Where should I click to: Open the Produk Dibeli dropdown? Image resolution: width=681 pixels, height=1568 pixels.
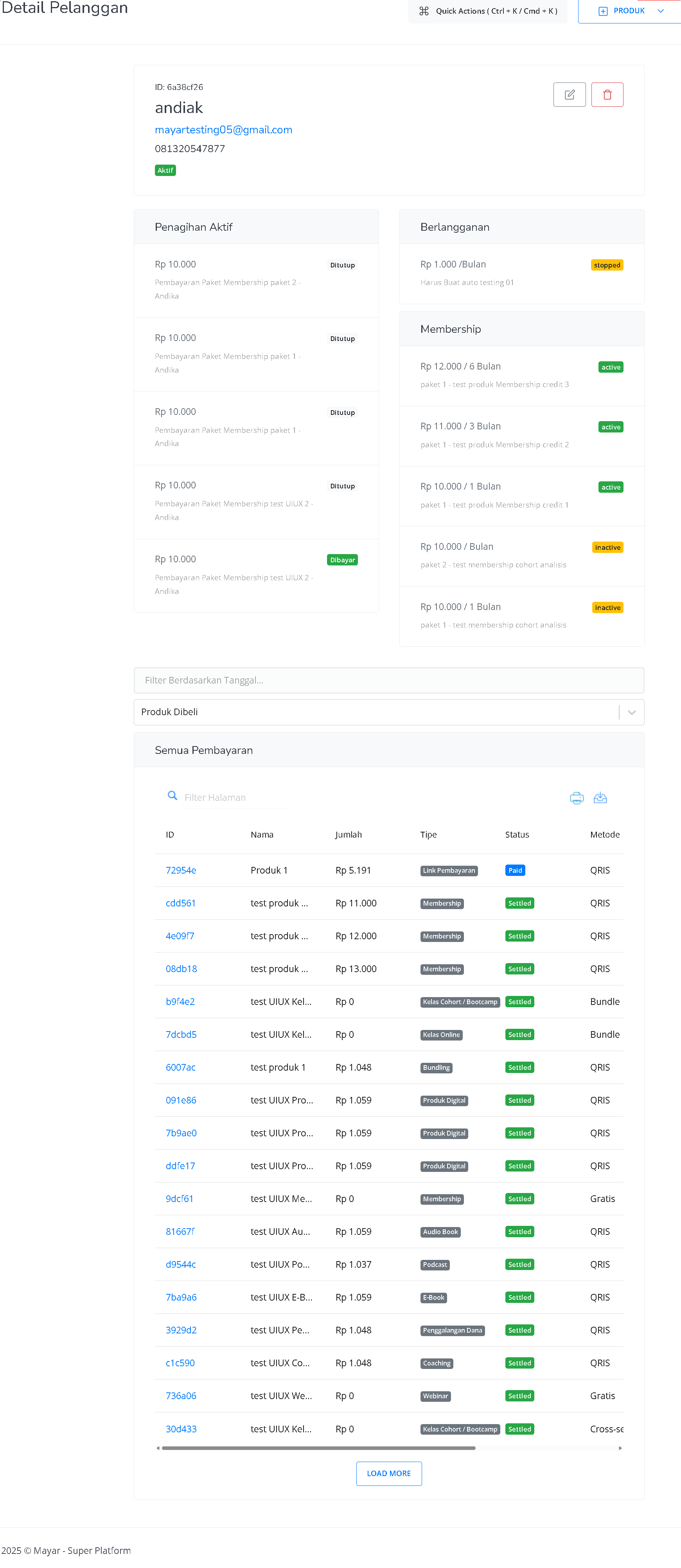tap(389, 712)
